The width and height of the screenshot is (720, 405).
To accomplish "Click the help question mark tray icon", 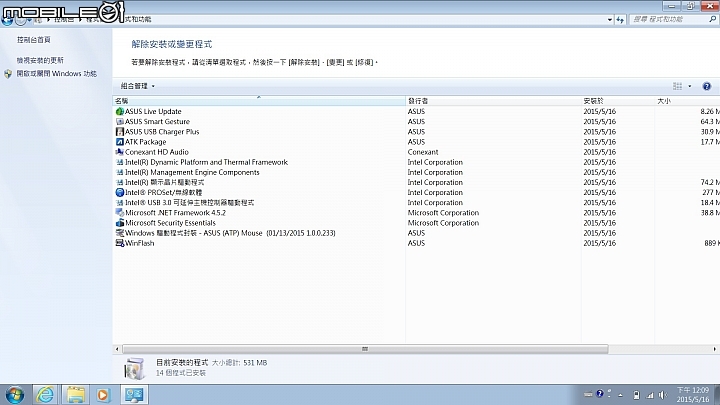I will 600,394.
